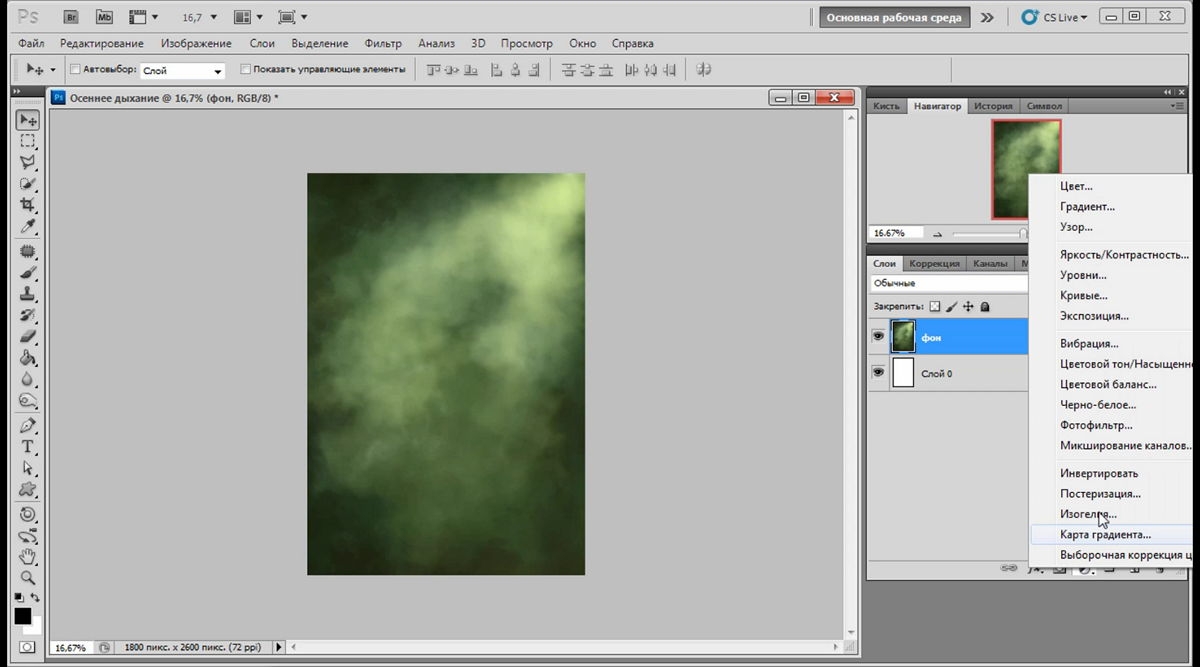This screenshot has width=1200, height=667.
Task: Select the Hand tool
Action: click(27, 556)
